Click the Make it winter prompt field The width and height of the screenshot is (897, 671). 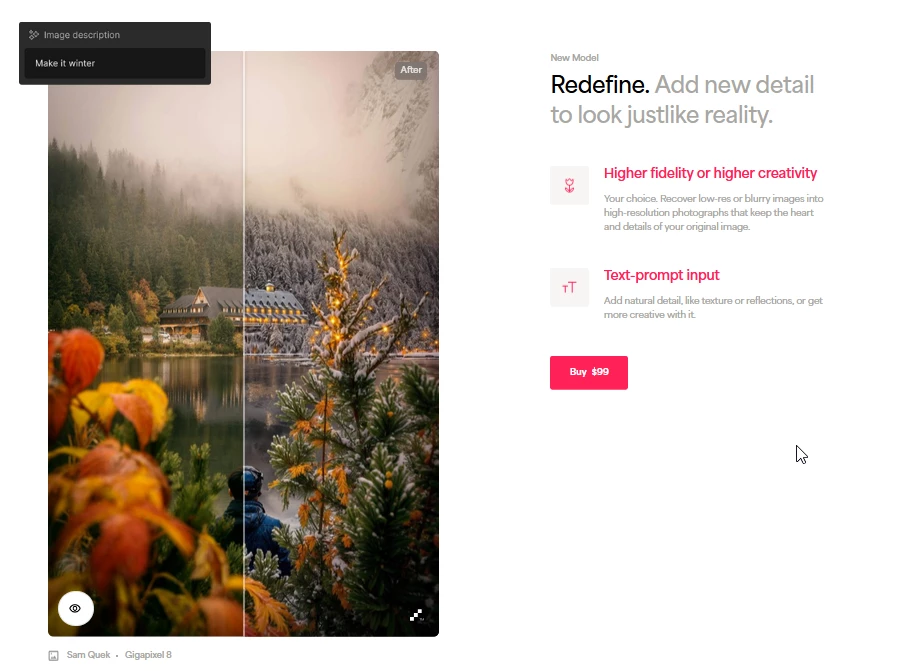coord(115,63)
